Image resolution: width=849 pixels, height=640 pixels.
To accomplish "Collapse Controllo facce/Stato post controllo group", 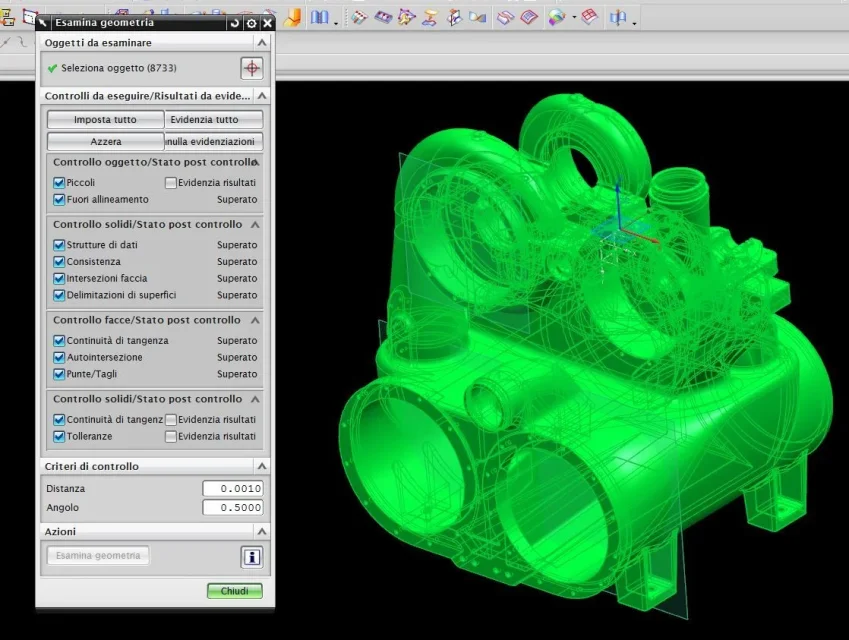I will pos(255,321).
